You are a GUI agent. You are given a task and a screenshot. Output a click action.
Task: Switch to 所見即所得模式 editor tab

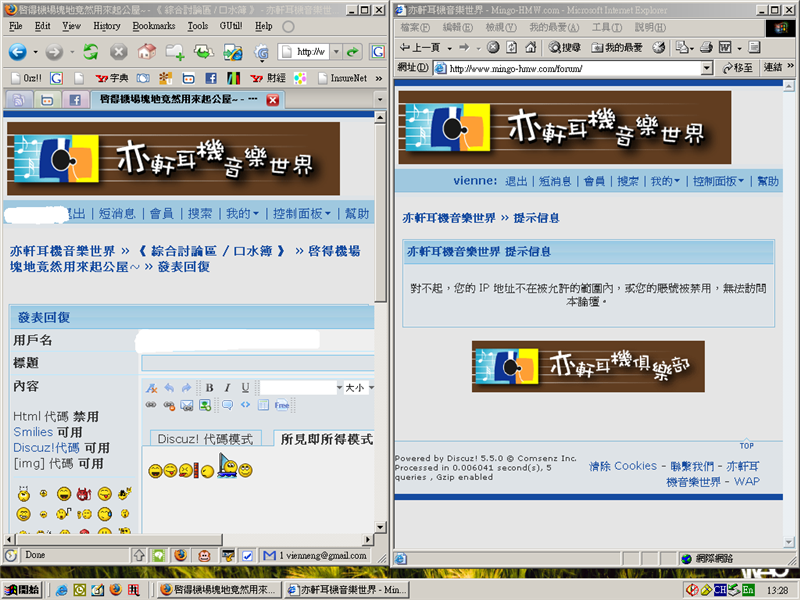click(325, 439)
